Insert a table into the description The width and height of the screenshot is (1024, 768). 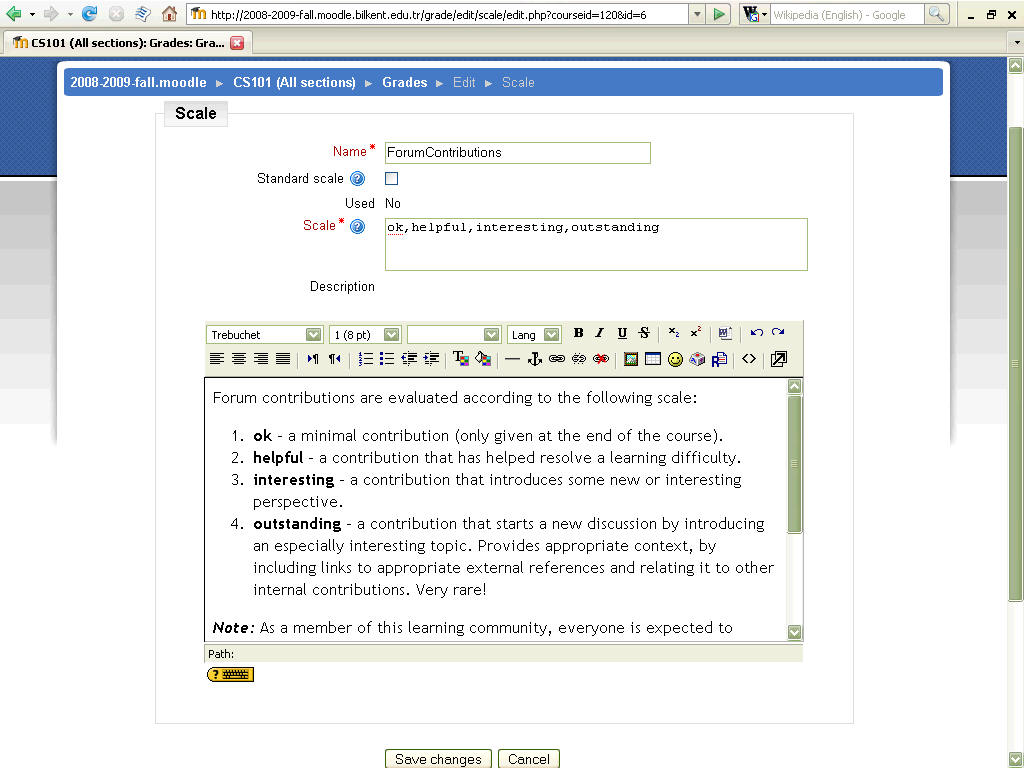click(x=652, y=359)
